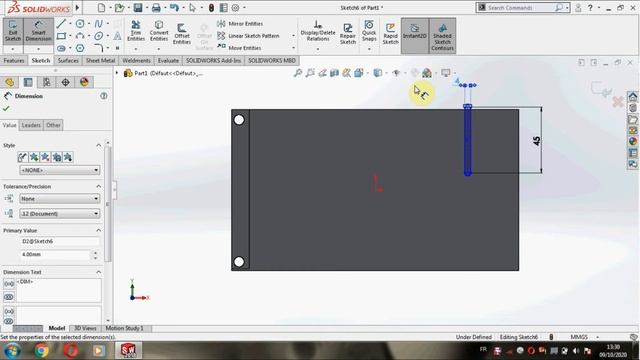The image size is (640, 360).
Task: Open Quick Snaps
Action: click(x=369, y=31)
